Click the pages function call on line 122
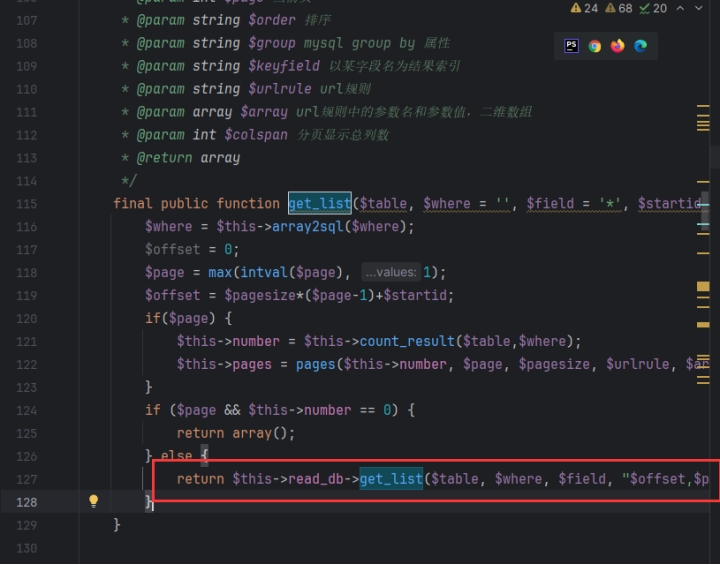This screenshot has width=720, height=565. pos(315,364)
